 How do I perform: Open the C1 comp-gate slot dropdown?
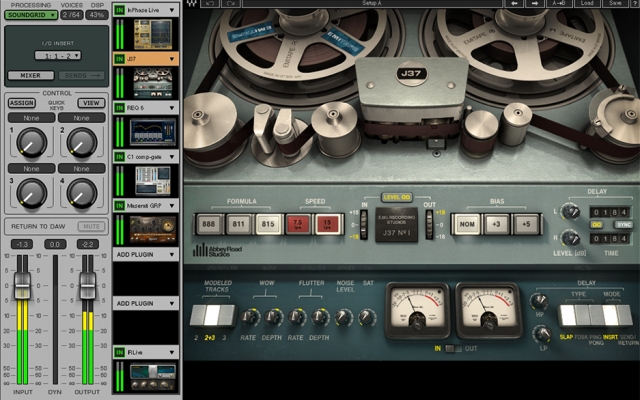(x=172, y=157)
